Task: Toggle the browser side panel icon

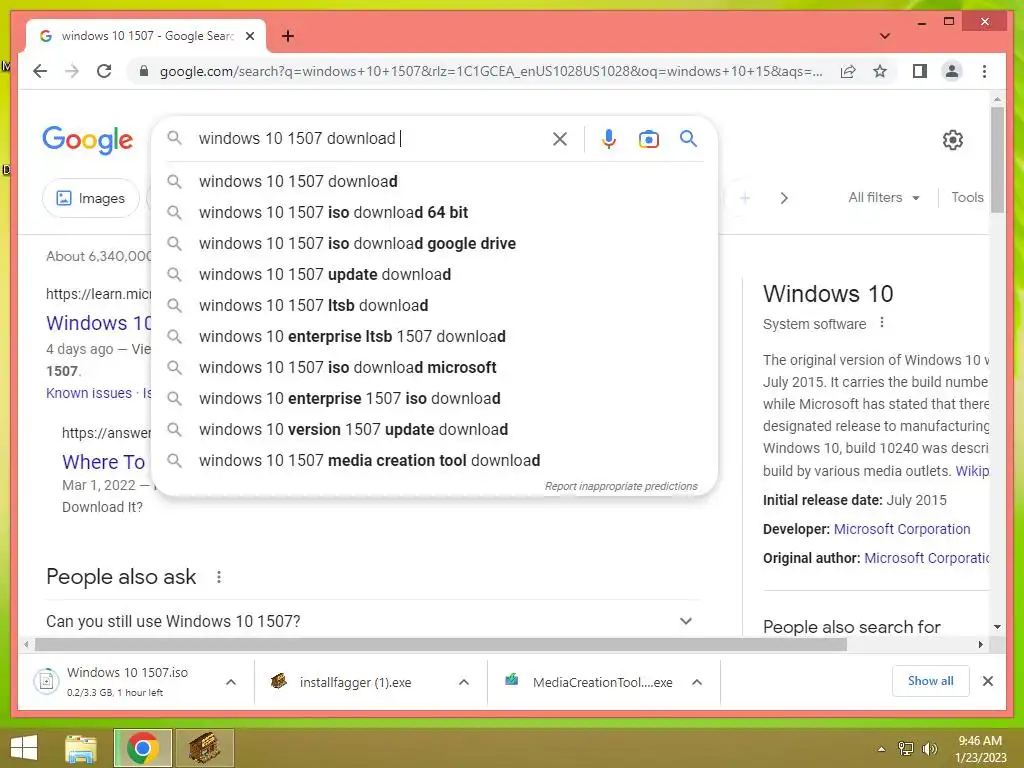Action: click(x=920, y=71)
